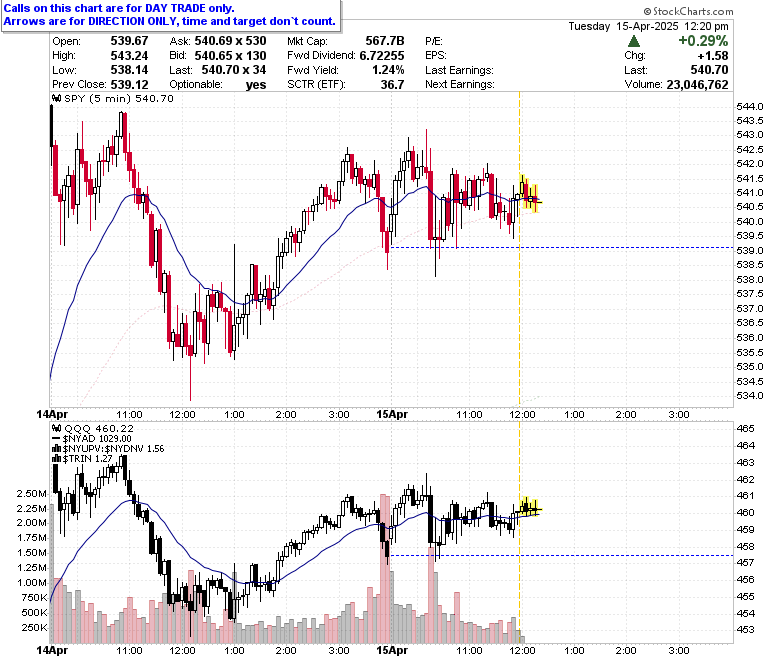Click the "14Apr" date label under QQQ panel
The width and height of the screenshot is (780, 659).
[x=52, y=650]
